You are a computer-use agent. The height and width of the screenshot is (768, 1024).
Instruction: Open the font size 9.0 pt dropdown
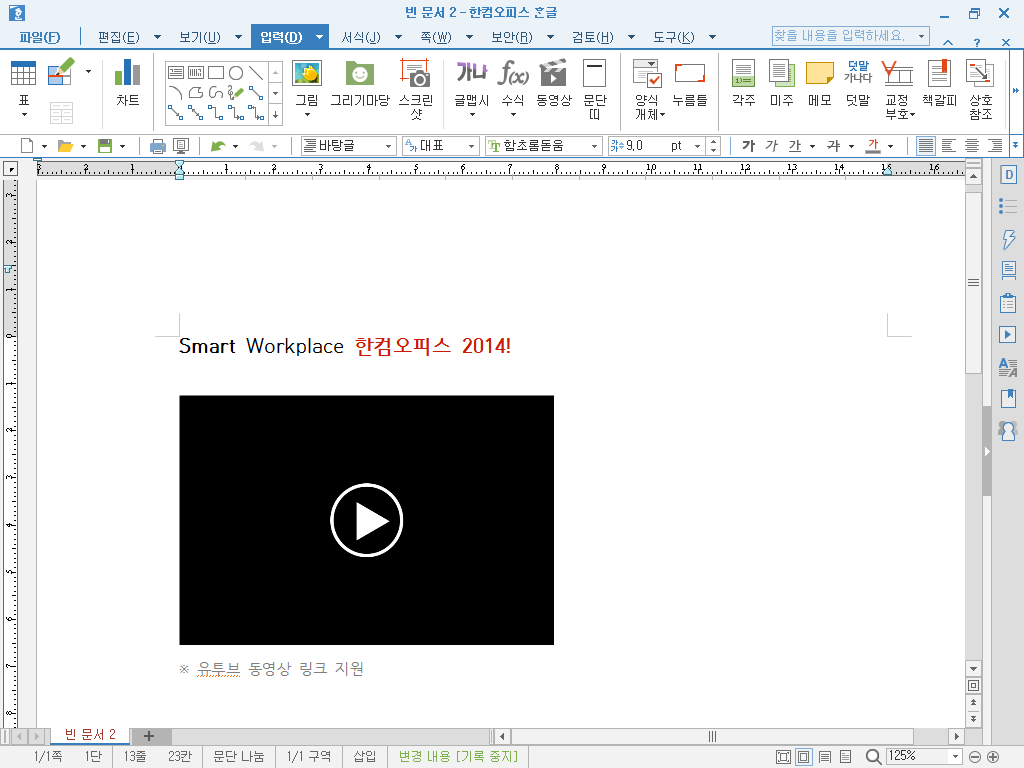(x=697, y=146)
